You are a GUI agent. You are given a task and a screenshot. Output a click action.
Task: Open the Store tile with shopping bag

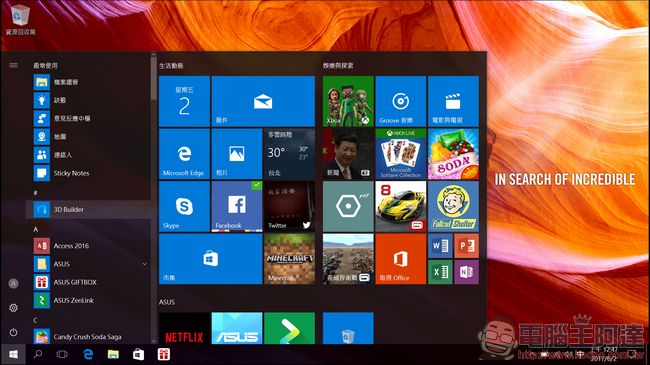click(x=211, y=259)
